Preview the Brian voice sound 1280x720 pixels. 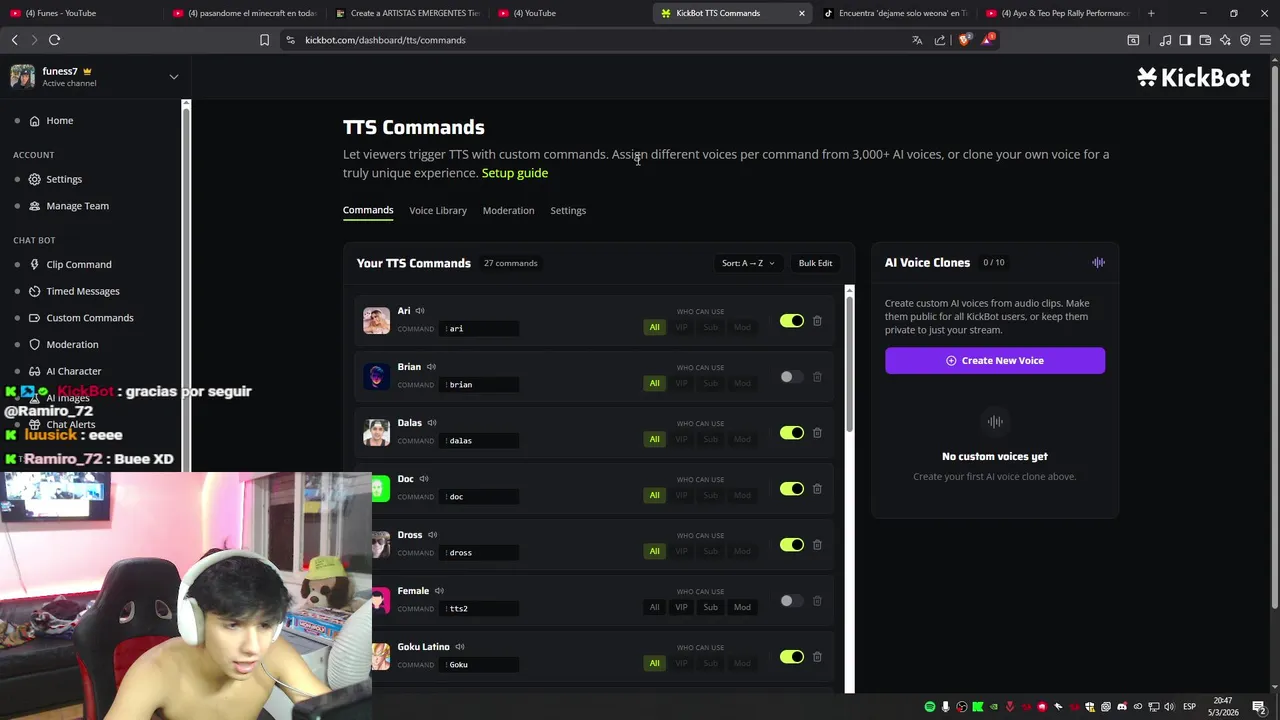tap(431, 367)
